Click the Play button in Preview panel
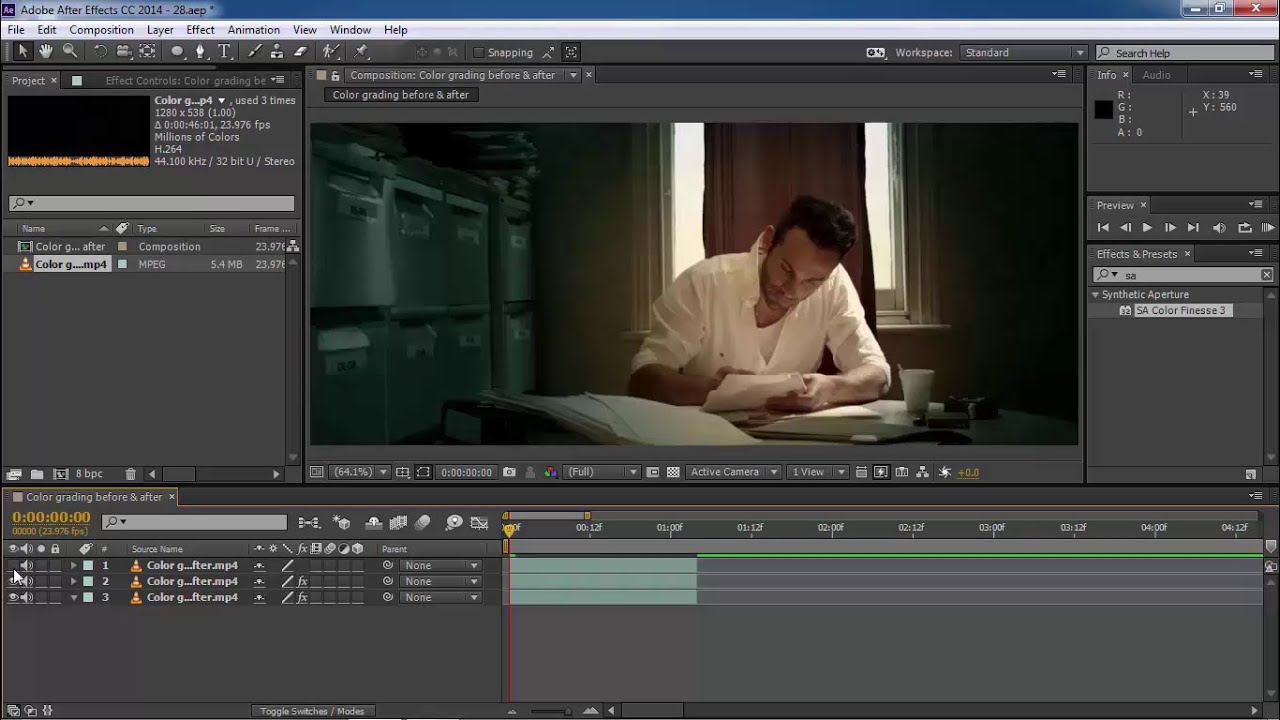This screenshot has height=720, width=1280. coord(1147,228)
